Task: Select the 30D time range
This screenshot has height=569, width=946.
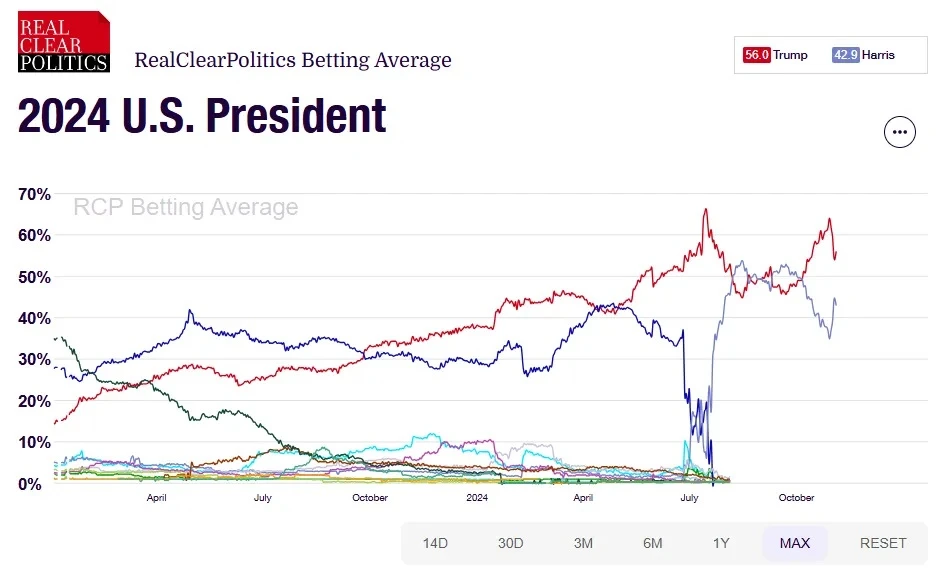Action: (510, 543)
